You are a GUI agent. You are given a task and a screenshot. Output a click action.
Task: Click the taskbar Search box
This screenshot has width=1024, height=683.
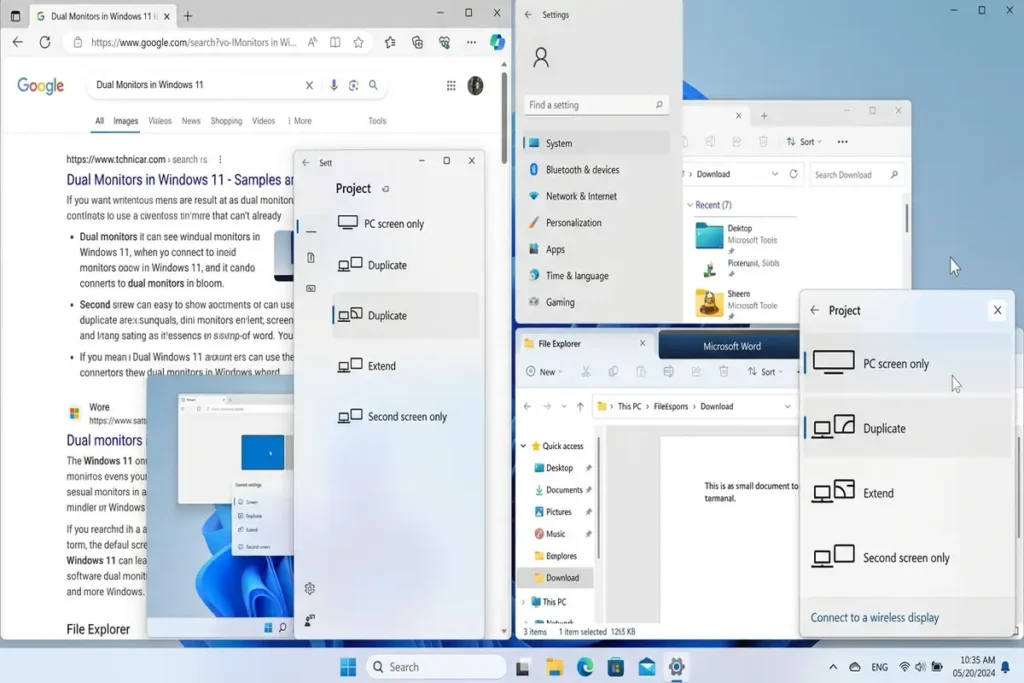point(436,667)
